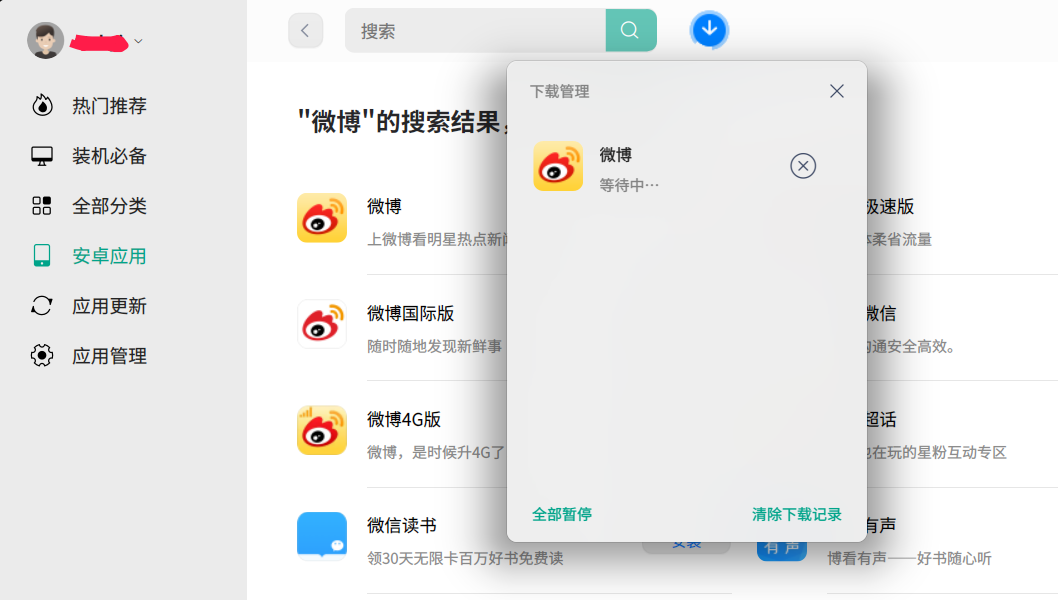Toggle the blue download manager button
This screenshot has width=1058, height=600.
tap(709, 30)
